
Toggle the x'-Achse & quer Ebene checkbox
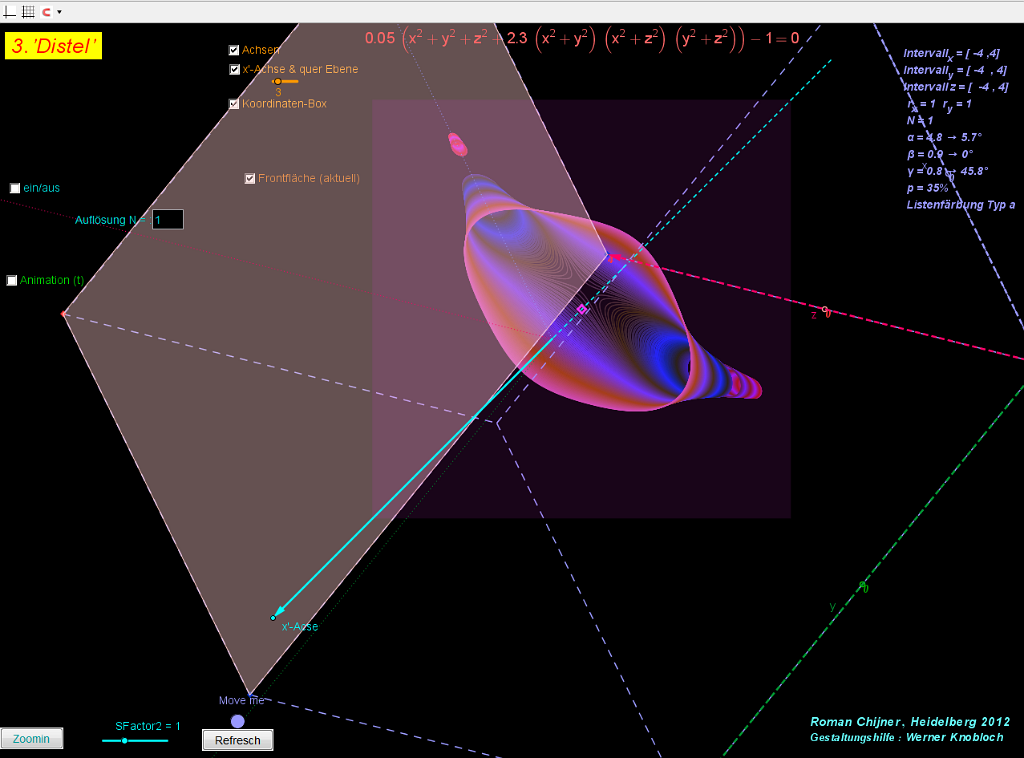pyautogui.click(x=234, y=70)
